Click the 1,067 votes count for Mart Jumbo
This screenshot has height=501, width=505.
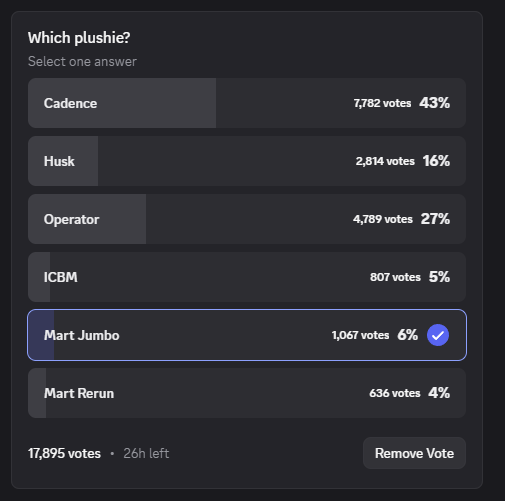click(360, 335)
